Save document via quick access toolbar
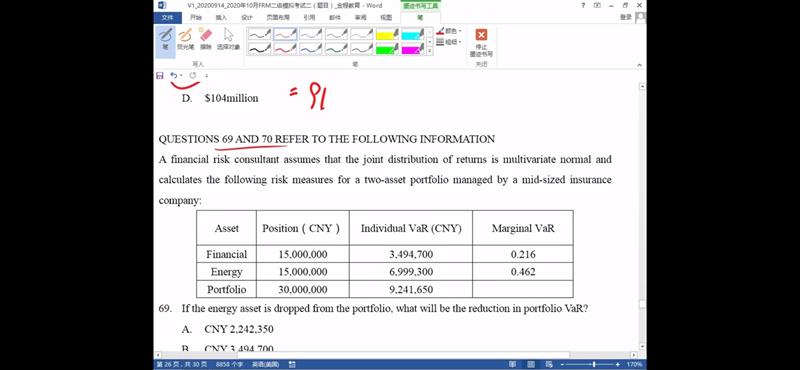The height and width of the screenshot is (370, 800). click(160, 76)
